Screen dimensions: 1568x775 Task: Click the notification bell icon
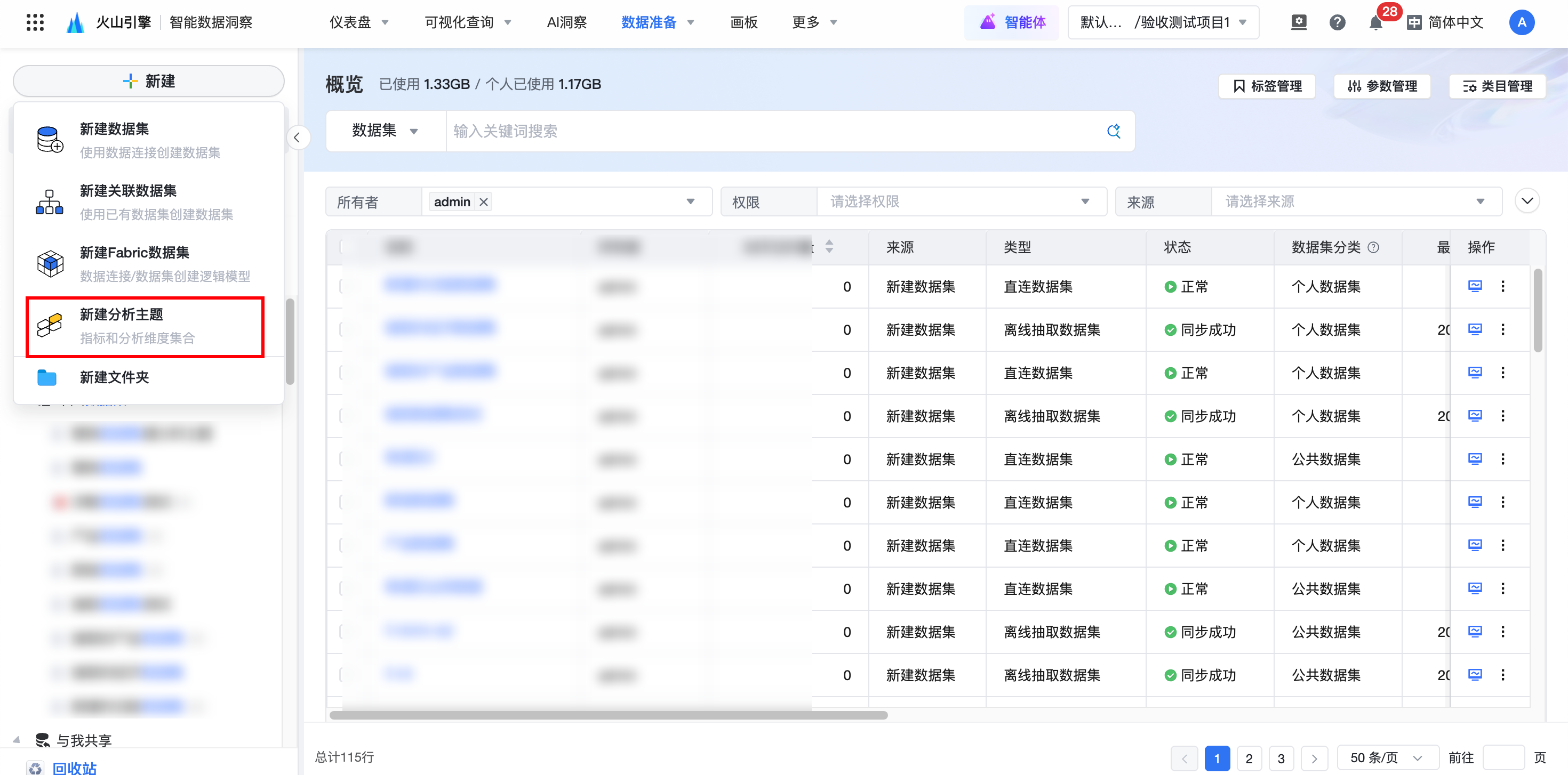(x=1375, y=23)
